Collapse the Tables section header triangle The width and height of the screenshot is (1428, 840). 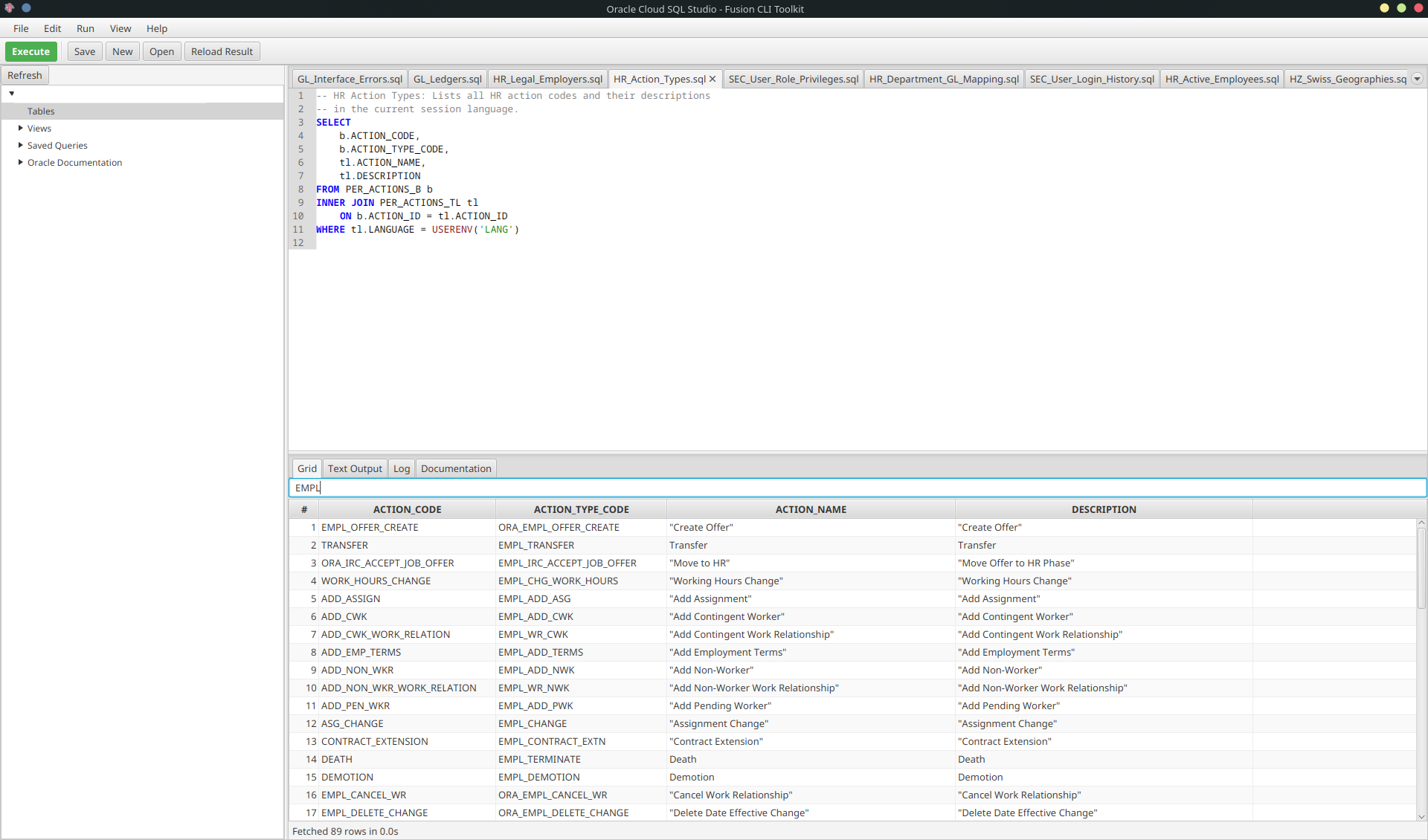tap(11, 93)
